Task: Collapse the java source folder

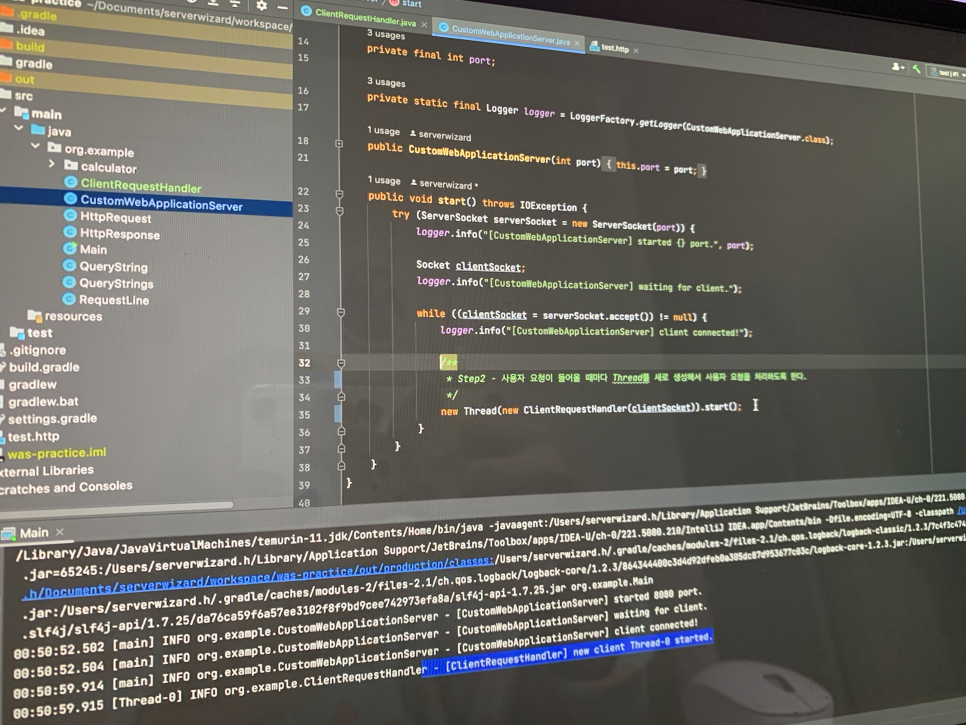Action: pyautogui.click(x=18, y=129)
